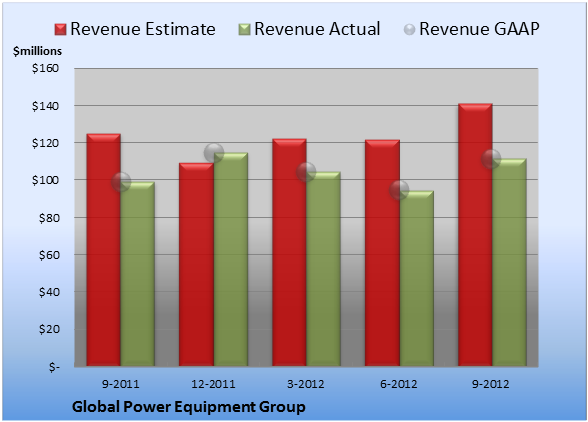588x422 pixels.
Task: Click the $80 y-axis label
Action: point(49,218)
